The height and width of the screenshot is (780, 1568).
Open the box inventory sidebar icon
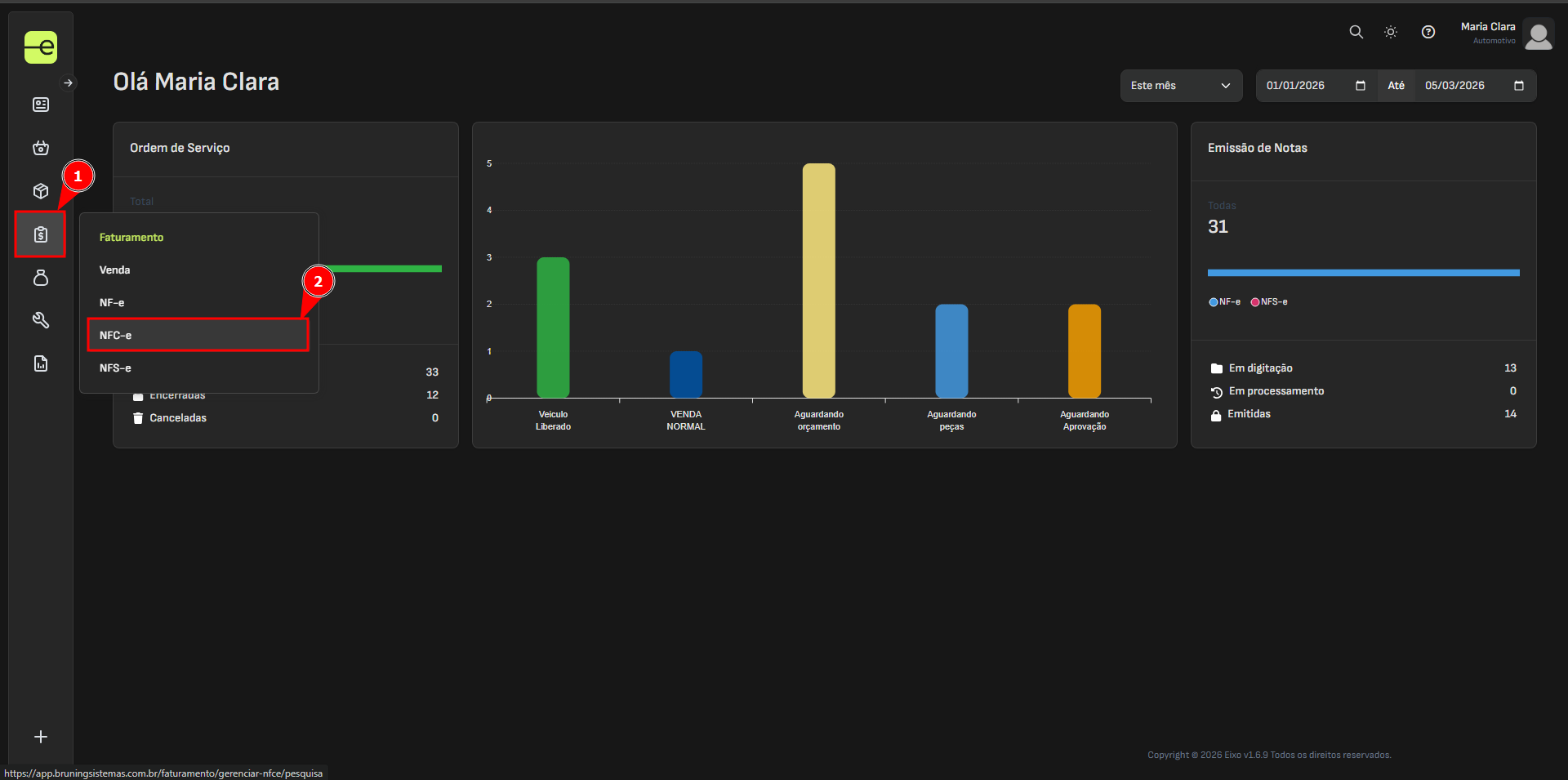[x=41, y=191]
